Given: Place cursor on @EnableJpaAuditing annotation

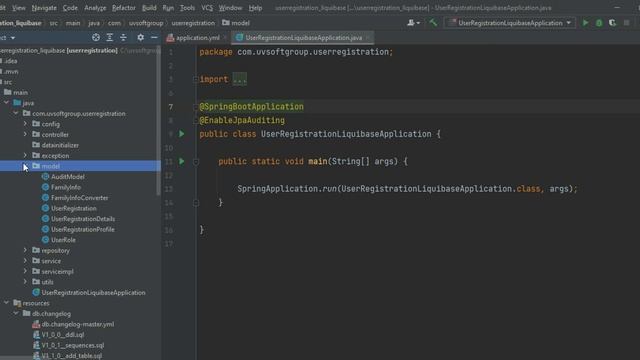Looking at the screenshot, I should click(242, 120).
